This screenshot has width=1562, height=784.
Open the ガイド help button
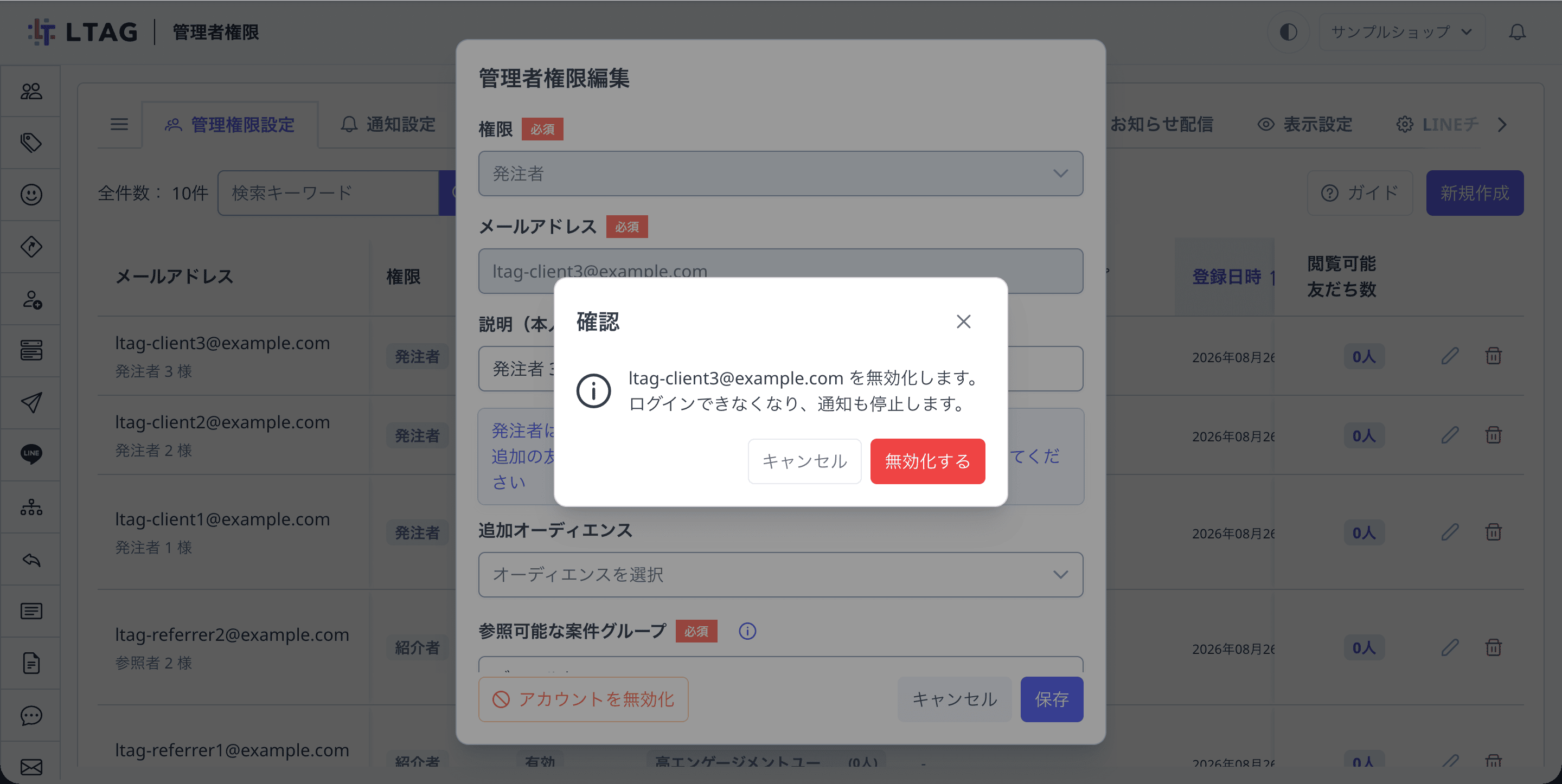[x=1360, y=194]
